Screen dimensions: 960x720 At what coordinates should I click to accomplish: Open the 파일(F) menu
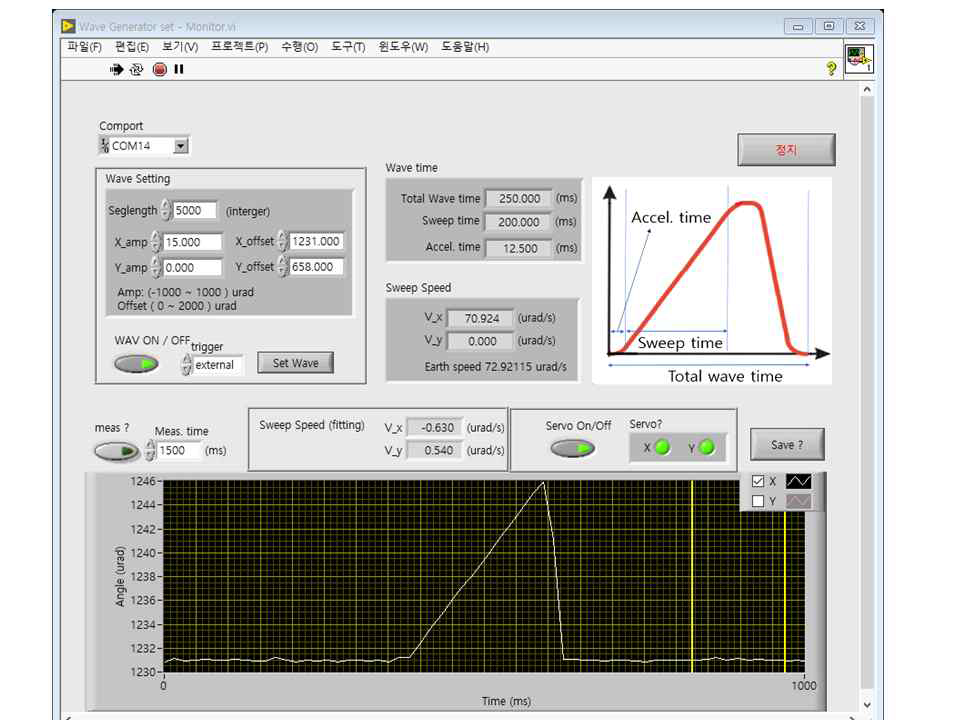point(84,47)
